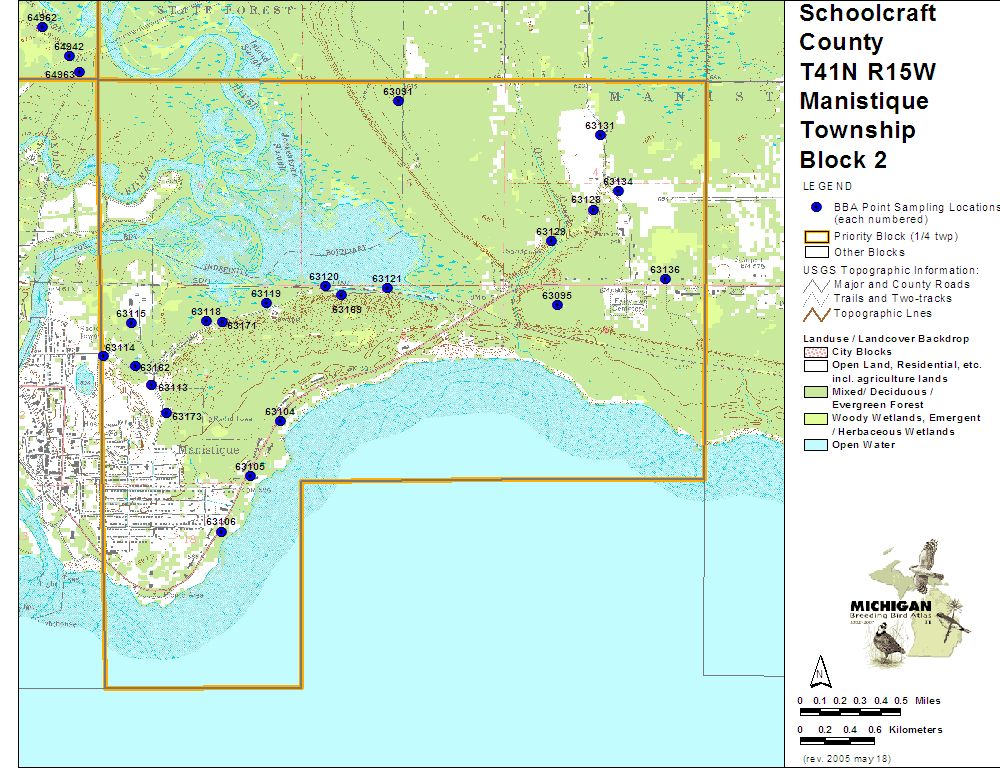Select sampling point 63131
Screen dimensions: 1000x768
(x=600, y=136)
